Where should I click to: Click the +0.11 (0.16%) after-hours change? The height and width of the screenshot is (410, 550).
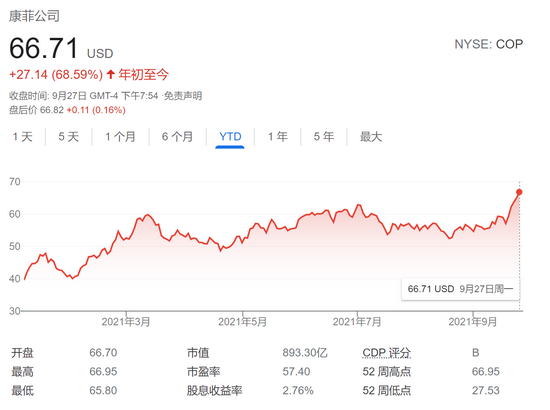point(96,110)
